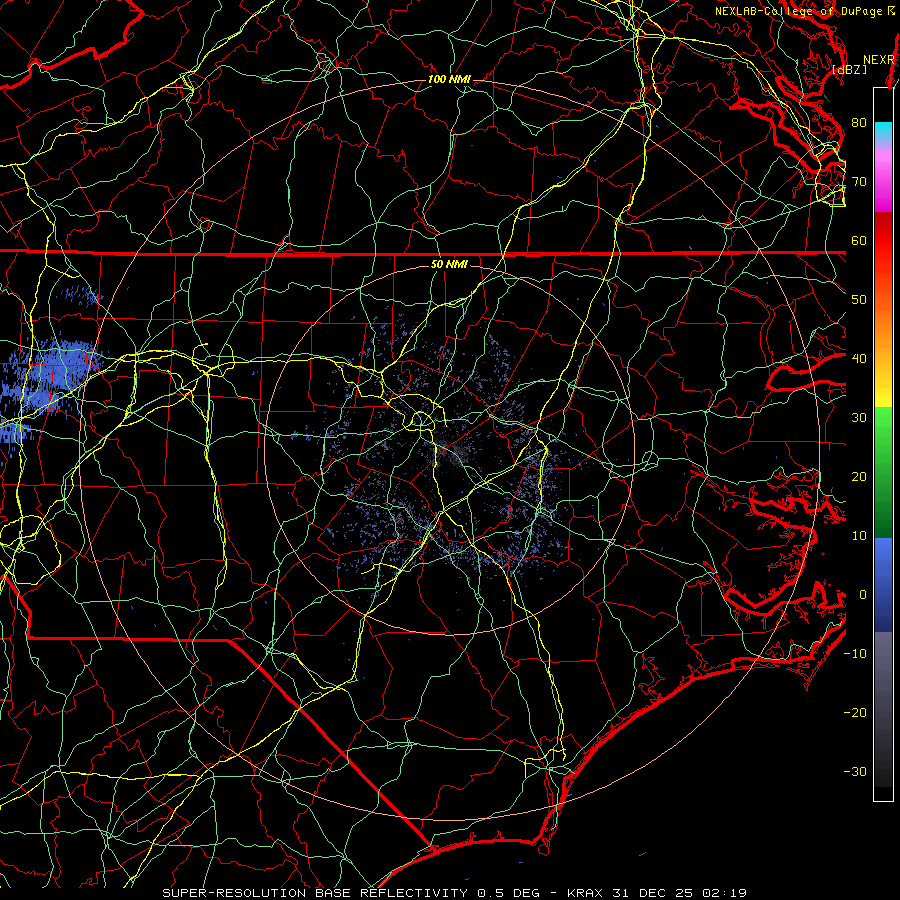Click the 80 value on dBZ scale
The image size is (900, 900).
tap(859, 123)
